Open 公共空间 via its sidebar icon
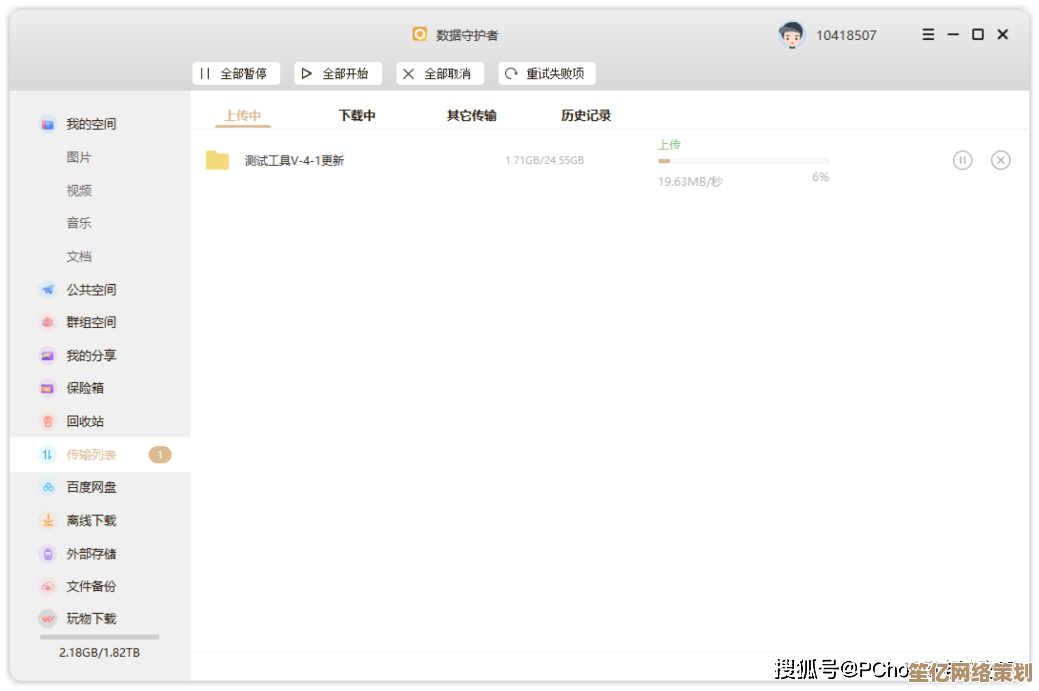 47,290
